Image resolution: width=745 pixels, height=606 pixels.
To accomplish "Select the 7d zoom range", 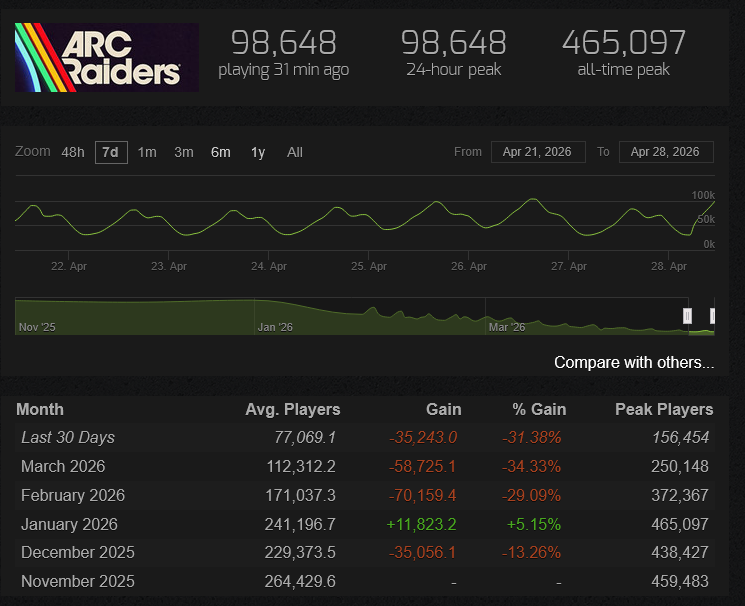I will (x=111, y=153).
